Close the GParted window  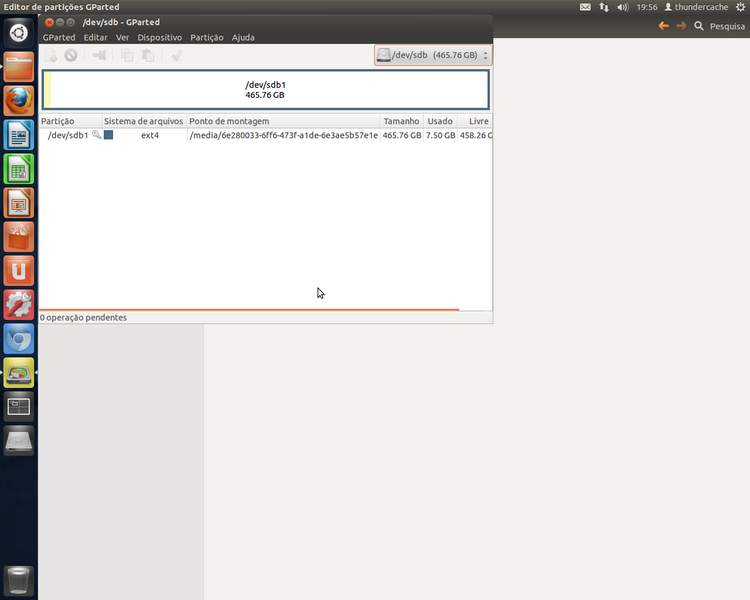click(x=49, y=22)
